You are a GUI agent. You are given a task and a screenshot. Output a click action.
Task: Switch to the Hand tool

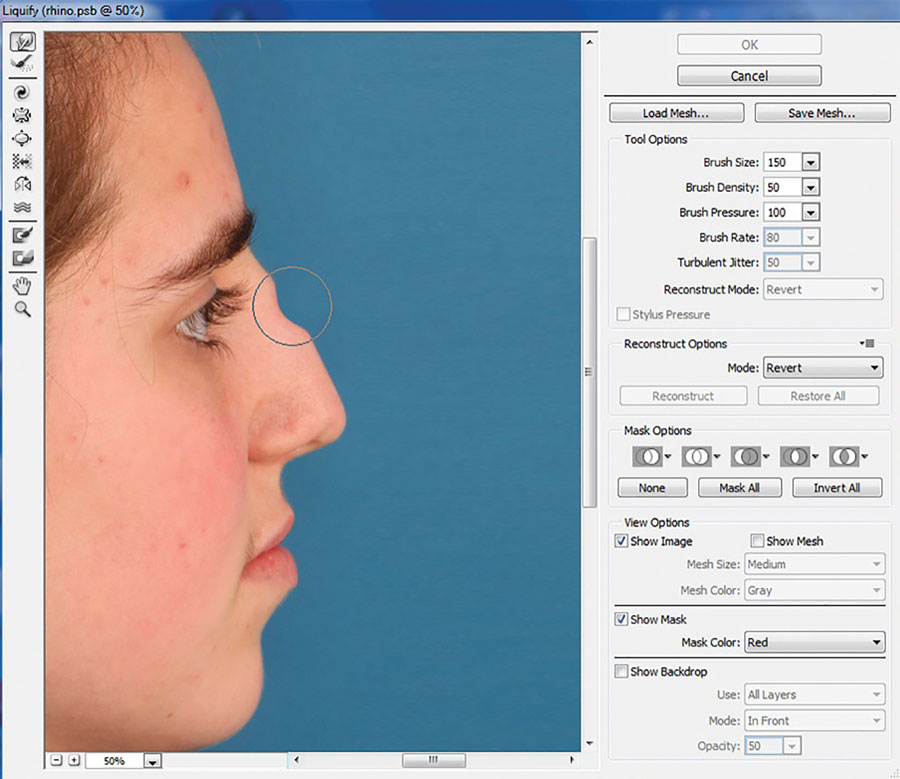[x=21, y=286]
